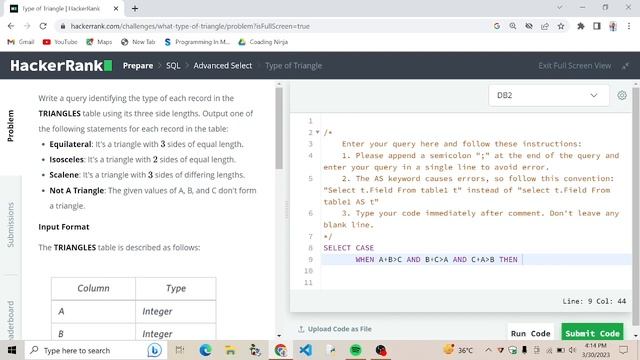Viewport: 640px width, 360px height.
Task: Open the Coading Ninja bookmark
Action: coord(263,42)
